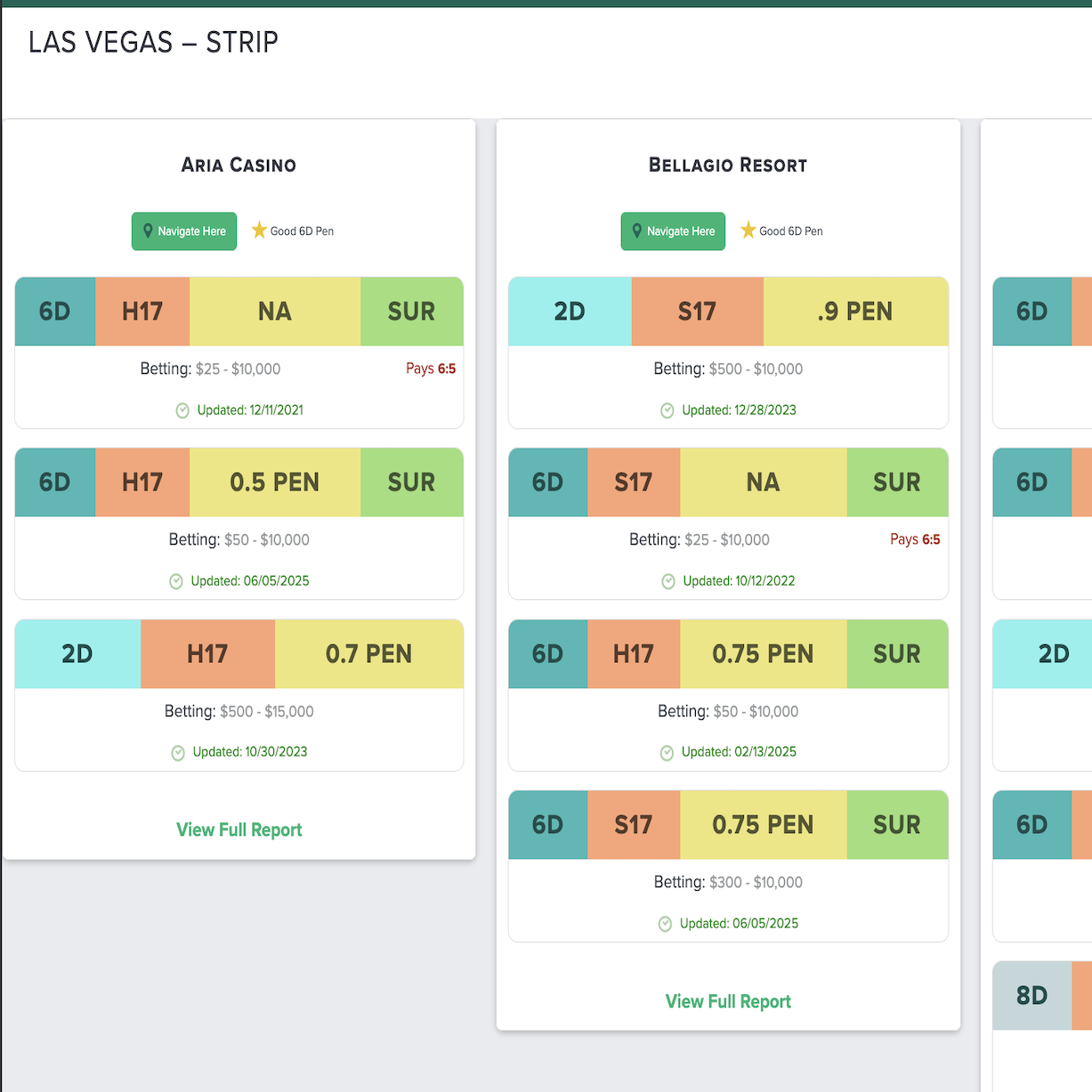Click SUR tile in Bellagio $300 - $10,000 game
This screenshot has height=1092, width=1092.
click(x=898, y=825)
